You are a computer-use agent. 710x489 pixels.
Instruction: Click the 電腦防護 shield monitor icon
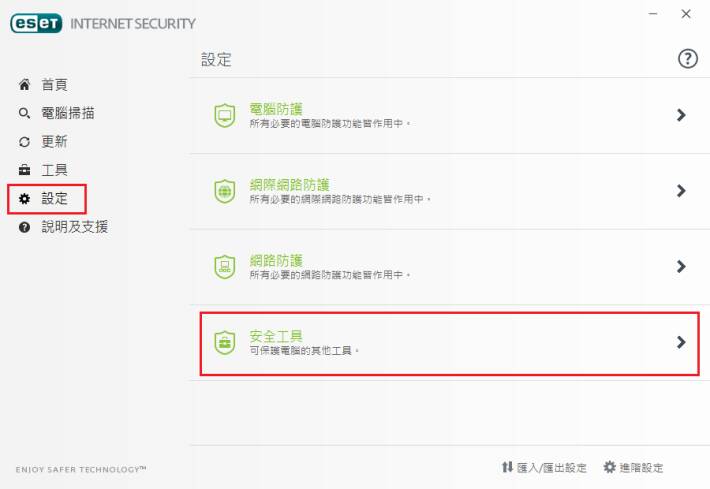(225, 115)
